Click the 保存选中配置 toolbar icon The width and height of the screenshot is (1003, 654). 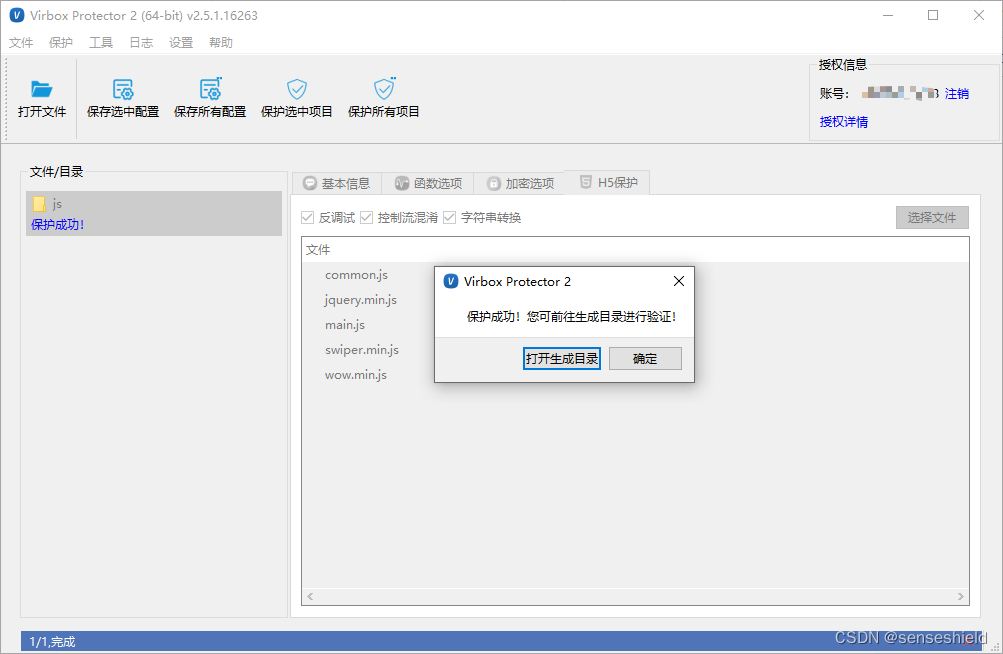pyautogui.click(x=121, y=89)
